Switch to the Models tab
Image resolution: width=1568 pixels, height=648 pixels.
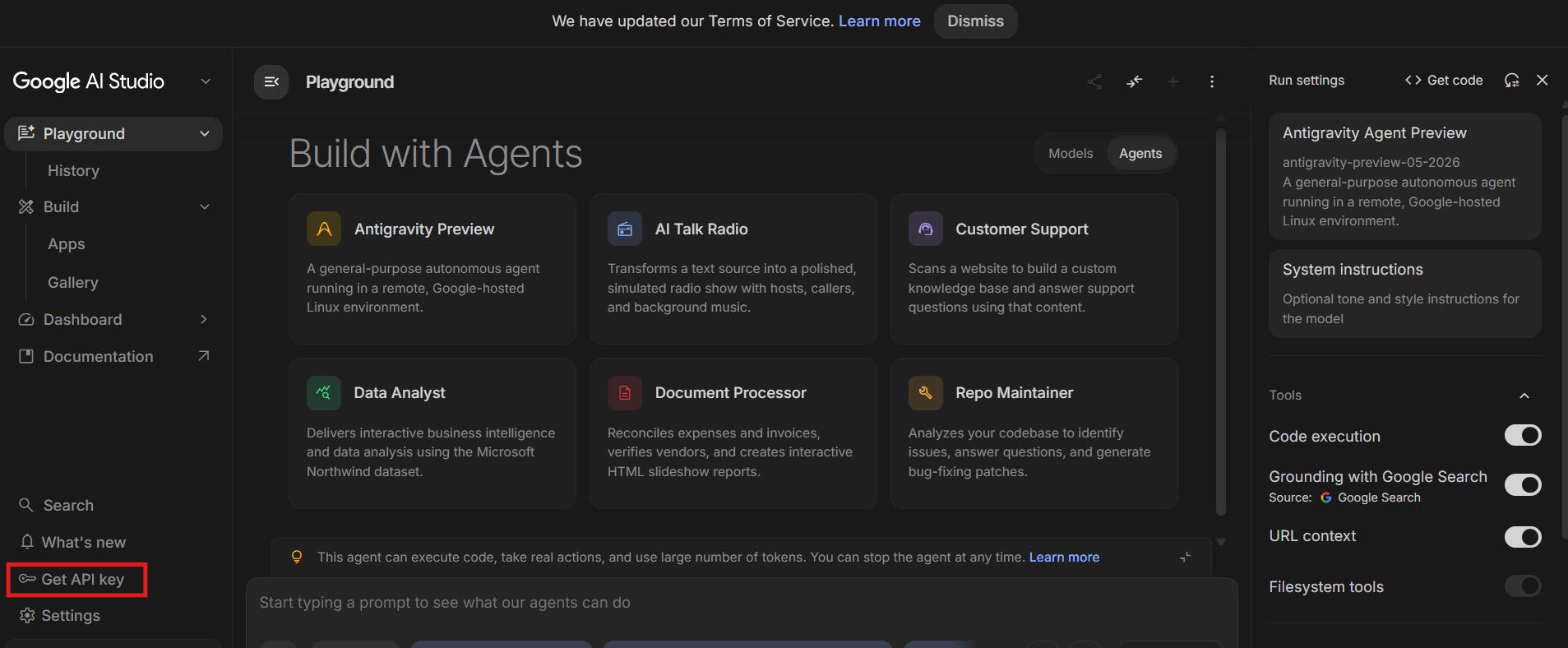[x=1071, y=154]
